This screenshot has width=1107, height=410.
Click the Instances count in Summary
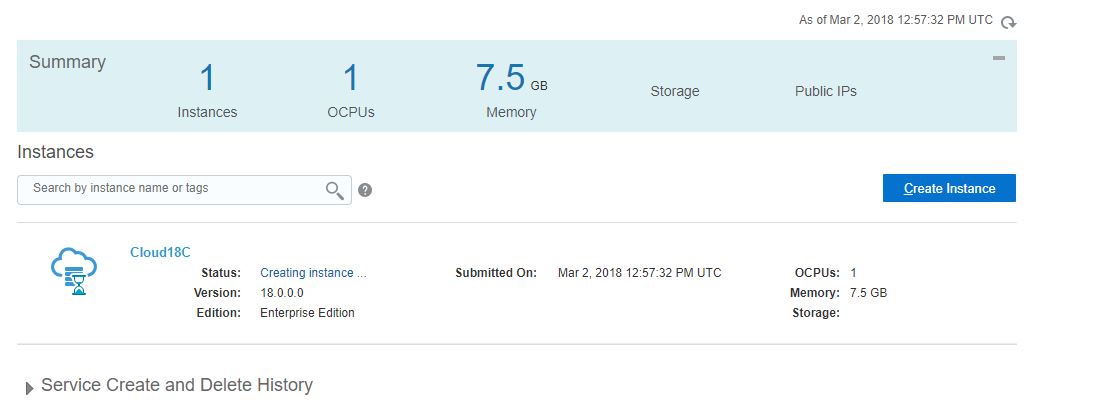(x=207, y=79)
